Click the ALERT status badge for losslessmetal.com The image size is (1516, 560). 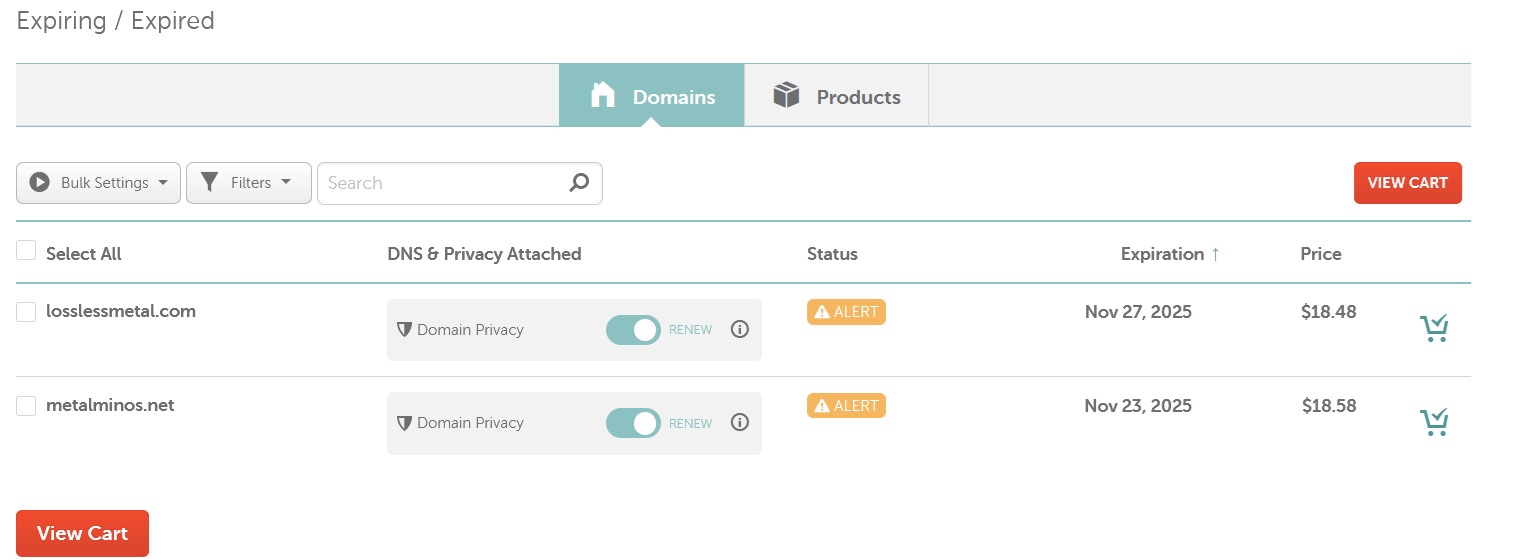click(x=846, y=312)
